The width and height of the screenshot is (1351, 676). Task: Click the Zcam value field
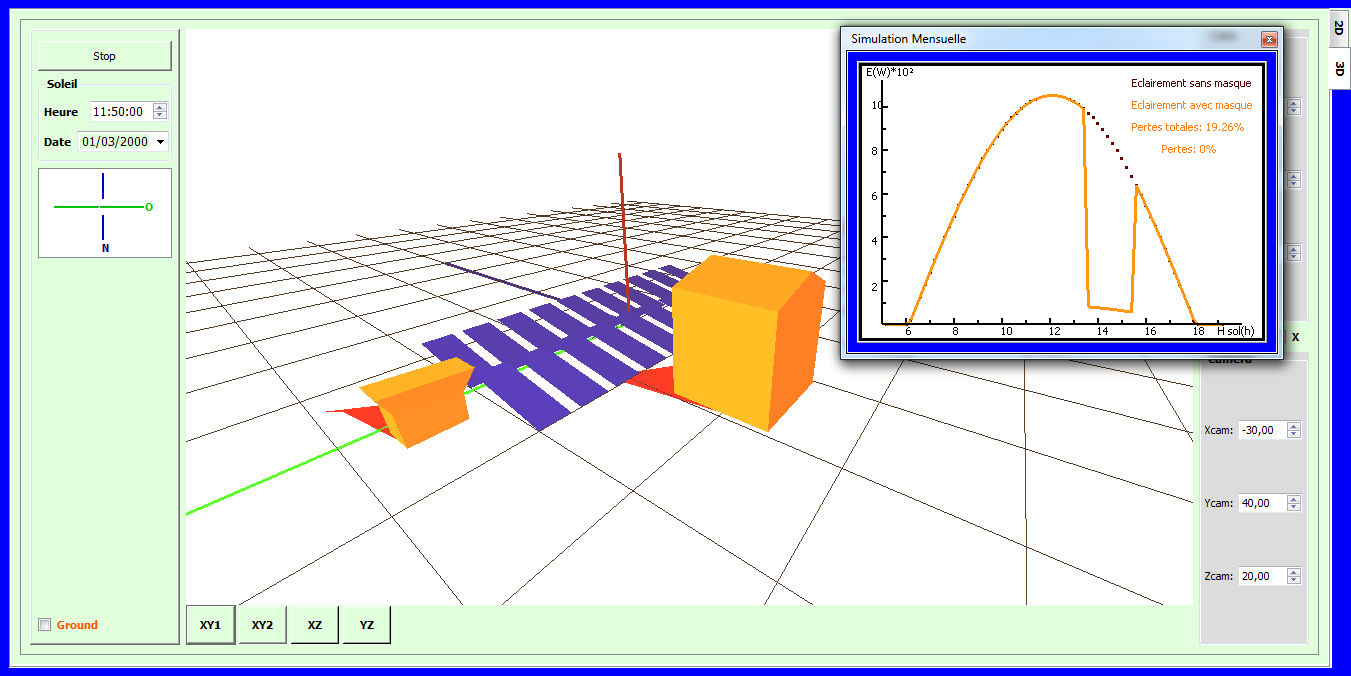(x=1262, y=576)
